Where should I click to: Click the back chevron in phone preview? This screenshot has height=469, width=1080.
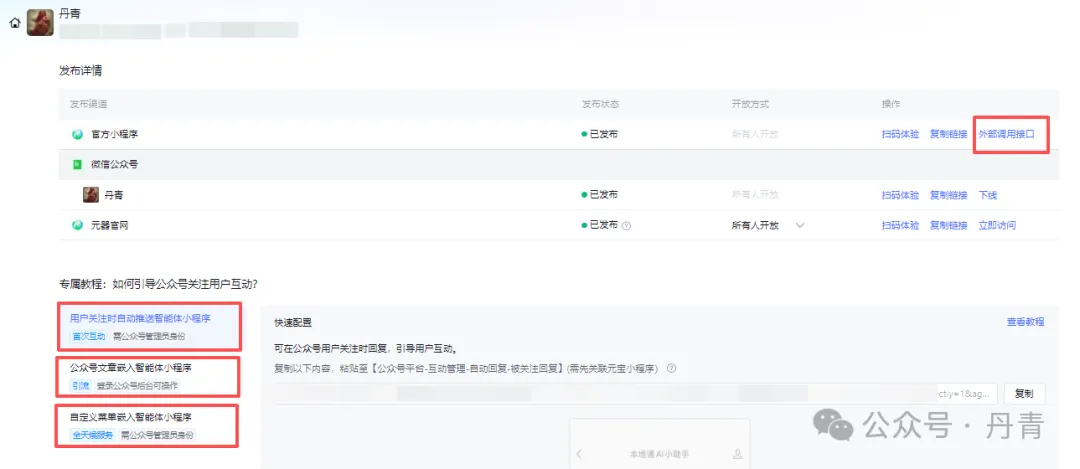pyautogui.click(x=579, y=455)
